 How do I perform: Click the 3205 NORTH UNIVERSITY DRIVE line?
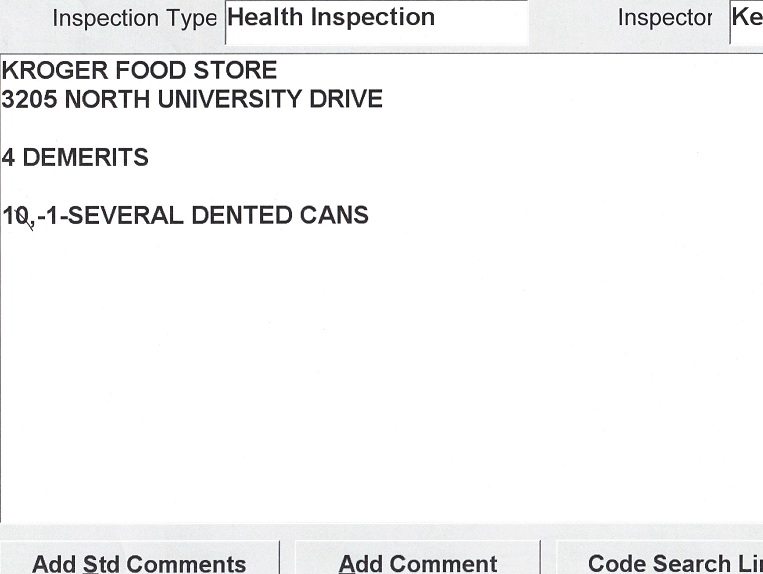(x=192, y=100)
